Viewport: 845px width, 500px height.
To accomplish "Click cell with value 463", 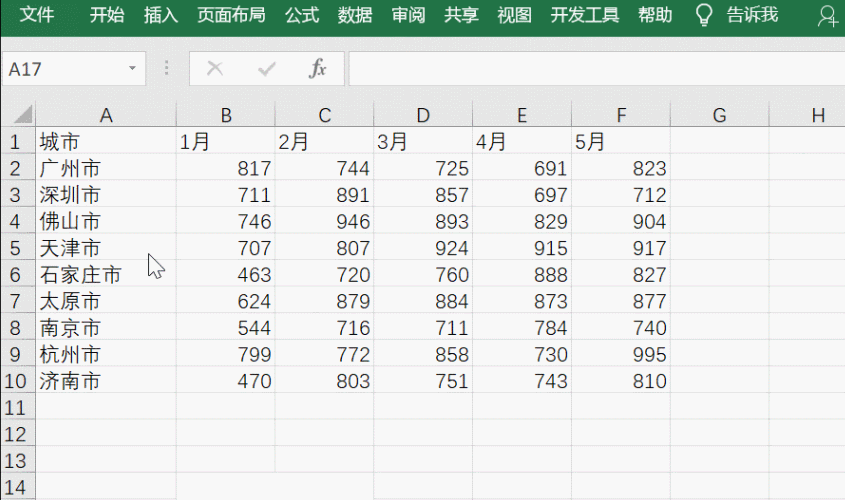I will pos(226,274).
